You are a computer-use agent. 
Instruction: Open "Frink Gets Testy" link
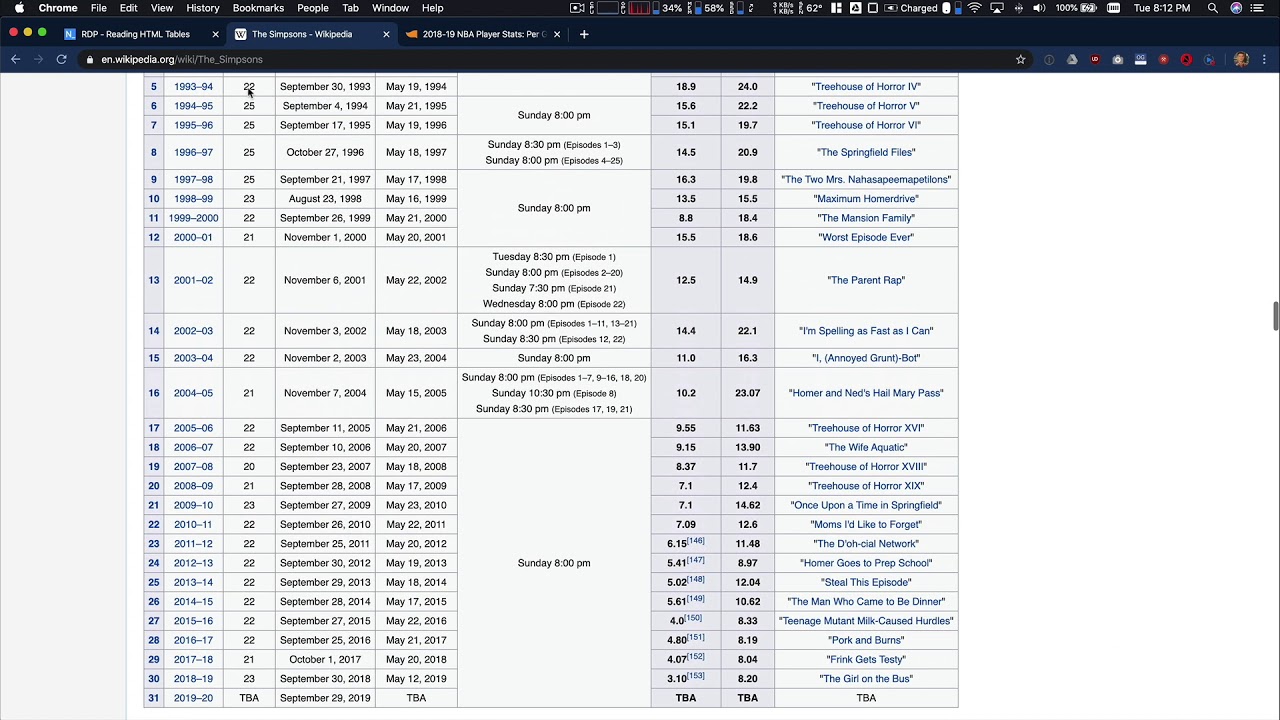pos(866,659)
